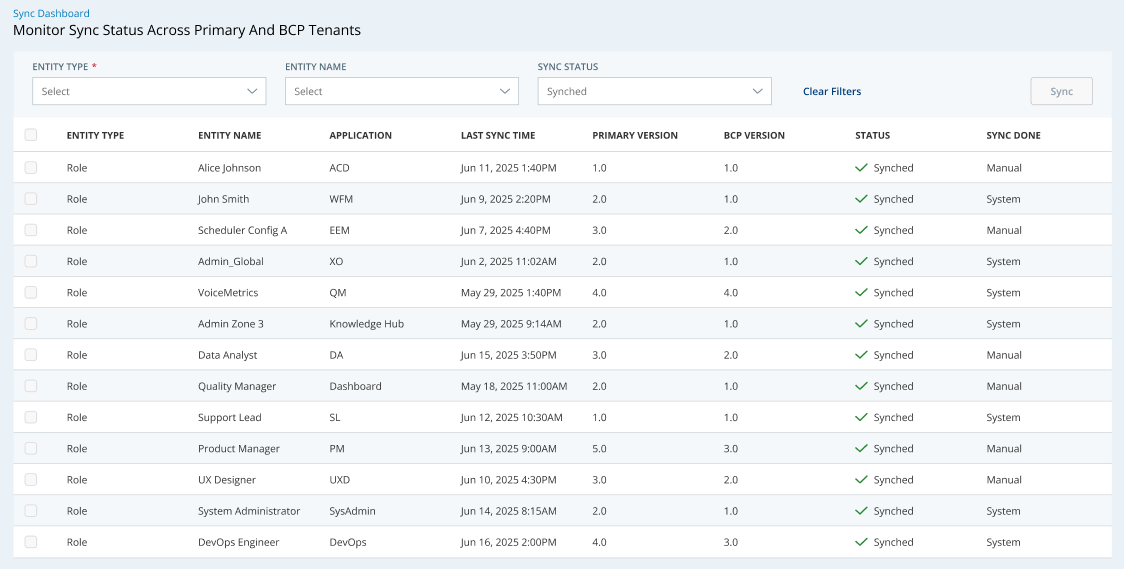Image resolution: width=1124 pixels, height=569 pixels.
Task: Toggle the select-all checkbox in table header
Action: tap(31, 135)
